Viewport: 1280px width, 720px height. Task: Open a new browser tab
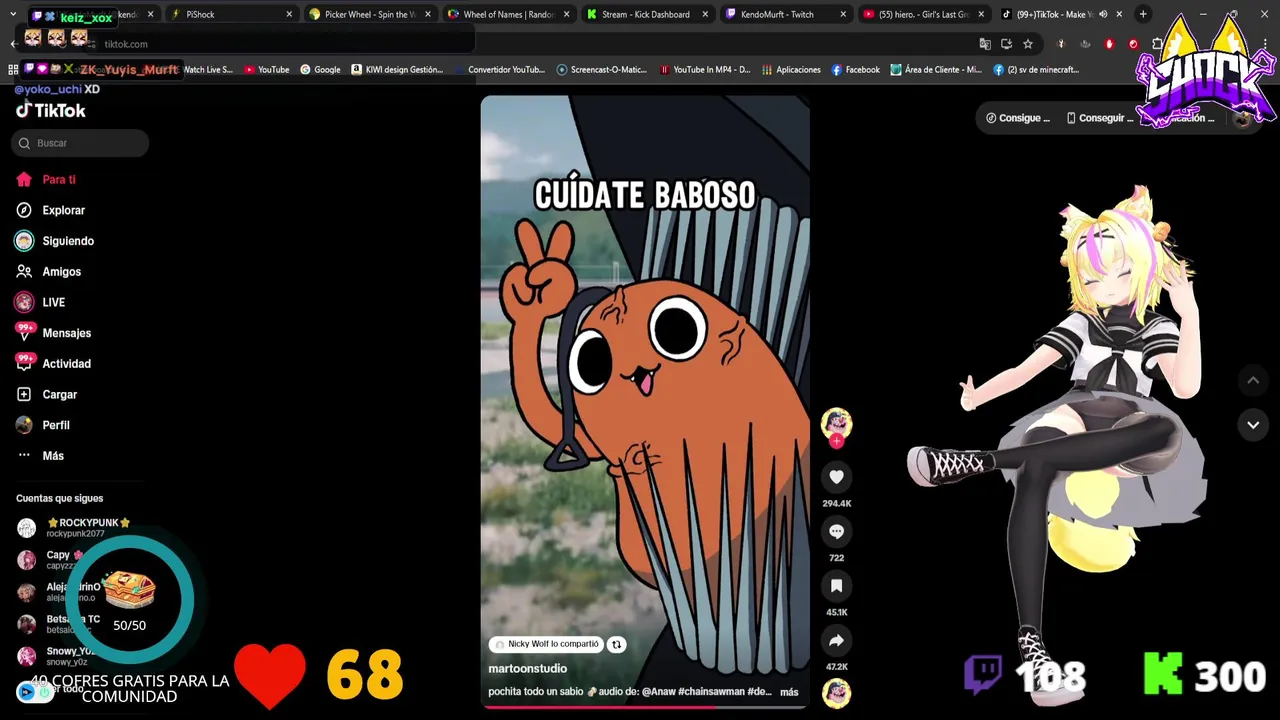click(x=1143, y=15)
